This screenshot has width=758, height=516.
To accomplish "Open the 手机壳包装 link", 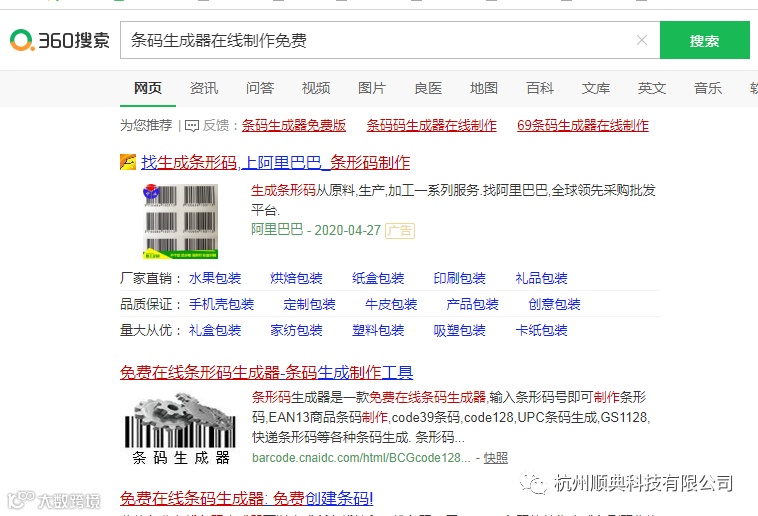I will 221,304.
